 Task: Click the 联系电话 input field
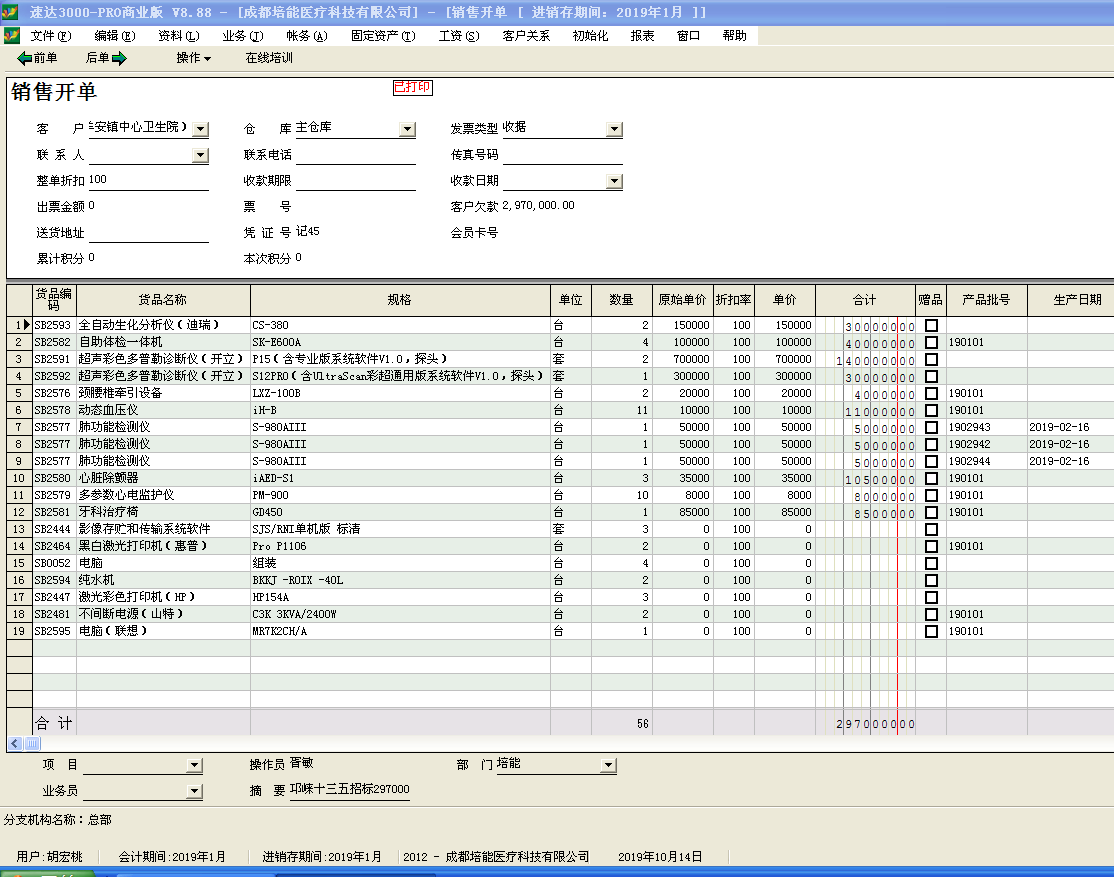click(355, 155)
